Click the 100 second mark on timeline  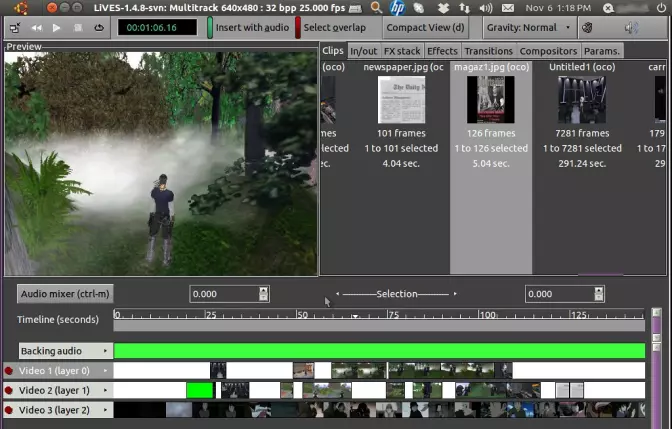[487, 315]
